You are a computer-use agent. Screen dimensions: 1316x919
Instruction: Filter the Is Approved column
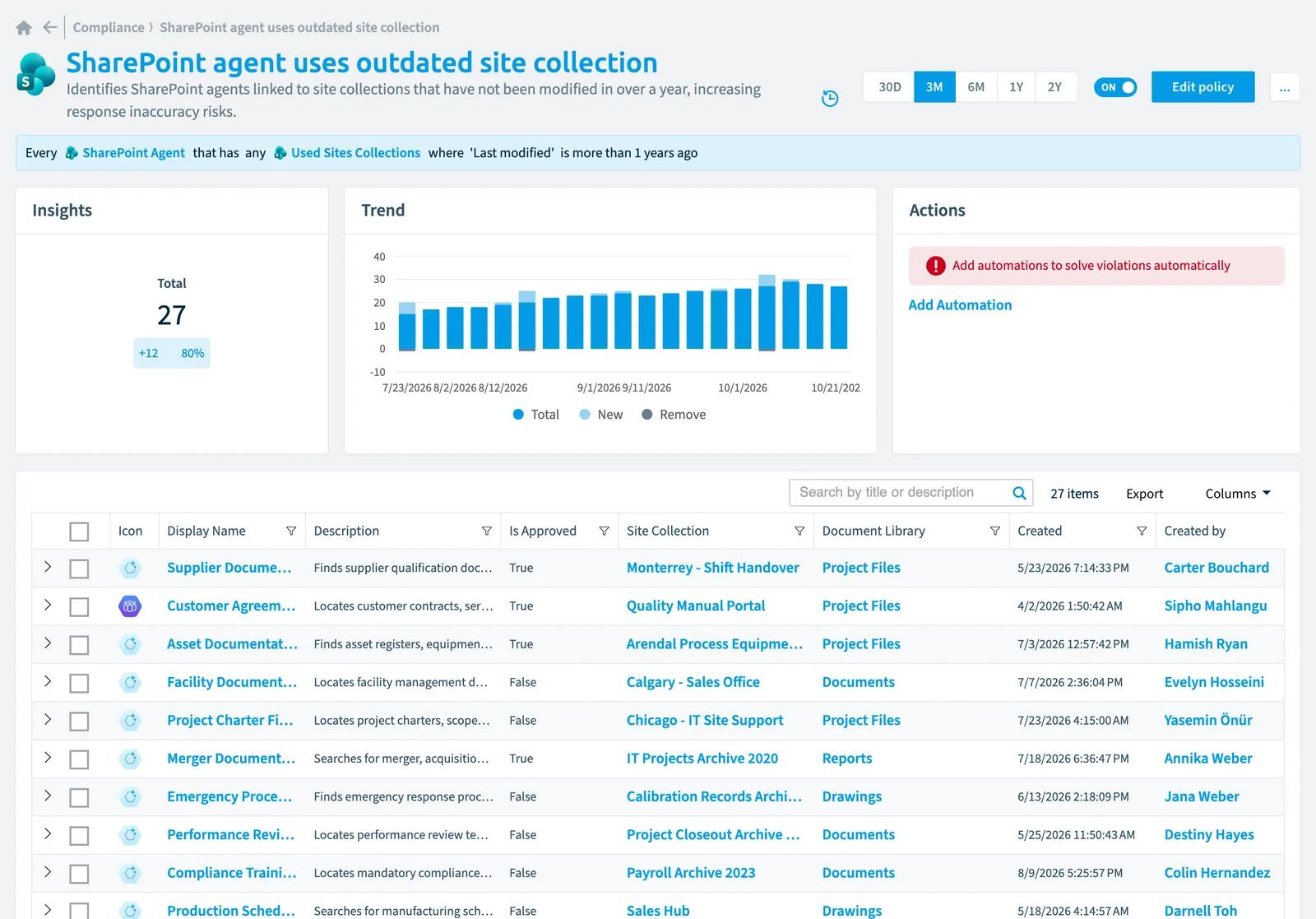[604, 531]
